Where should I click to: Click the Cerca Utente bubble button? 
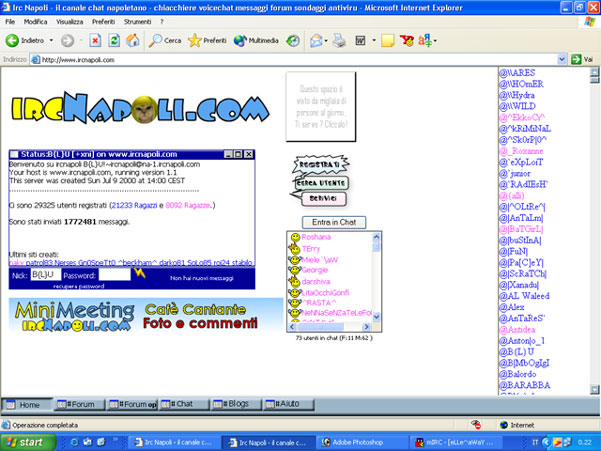point(320,183)
